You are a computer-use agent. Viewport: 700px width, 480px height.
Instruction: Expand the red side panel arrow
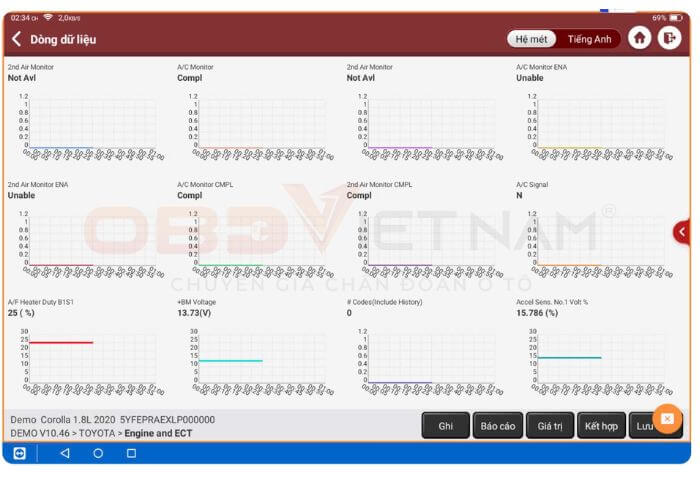tap(682, 232)
